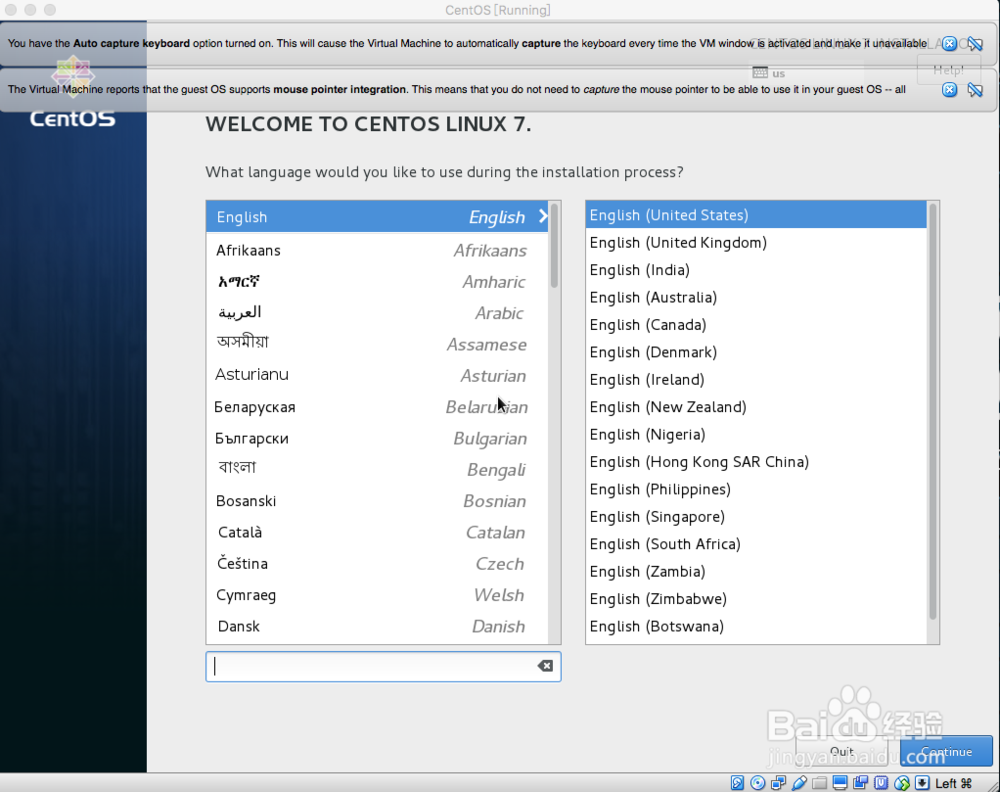
Task: Select Bosanski in the language list
Action: click(377, 501)
